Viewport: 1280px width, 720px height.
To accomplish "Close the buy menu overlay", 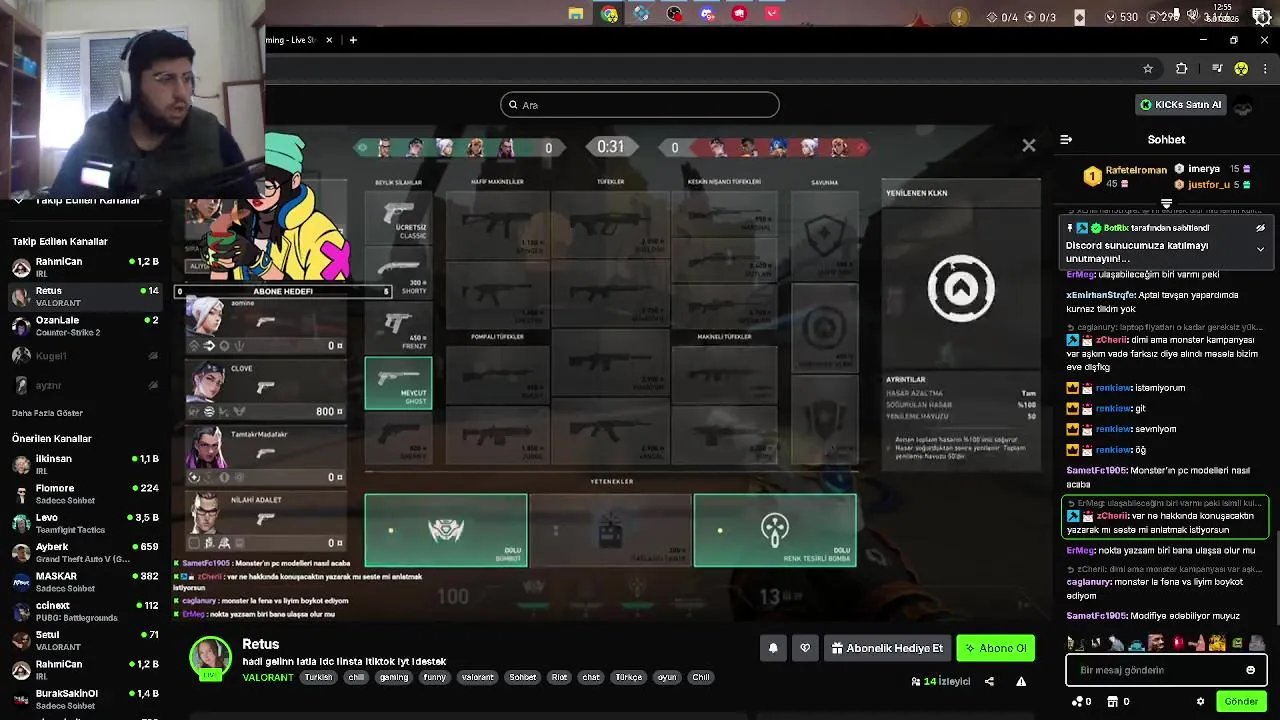I will (x=1029, y=146).
